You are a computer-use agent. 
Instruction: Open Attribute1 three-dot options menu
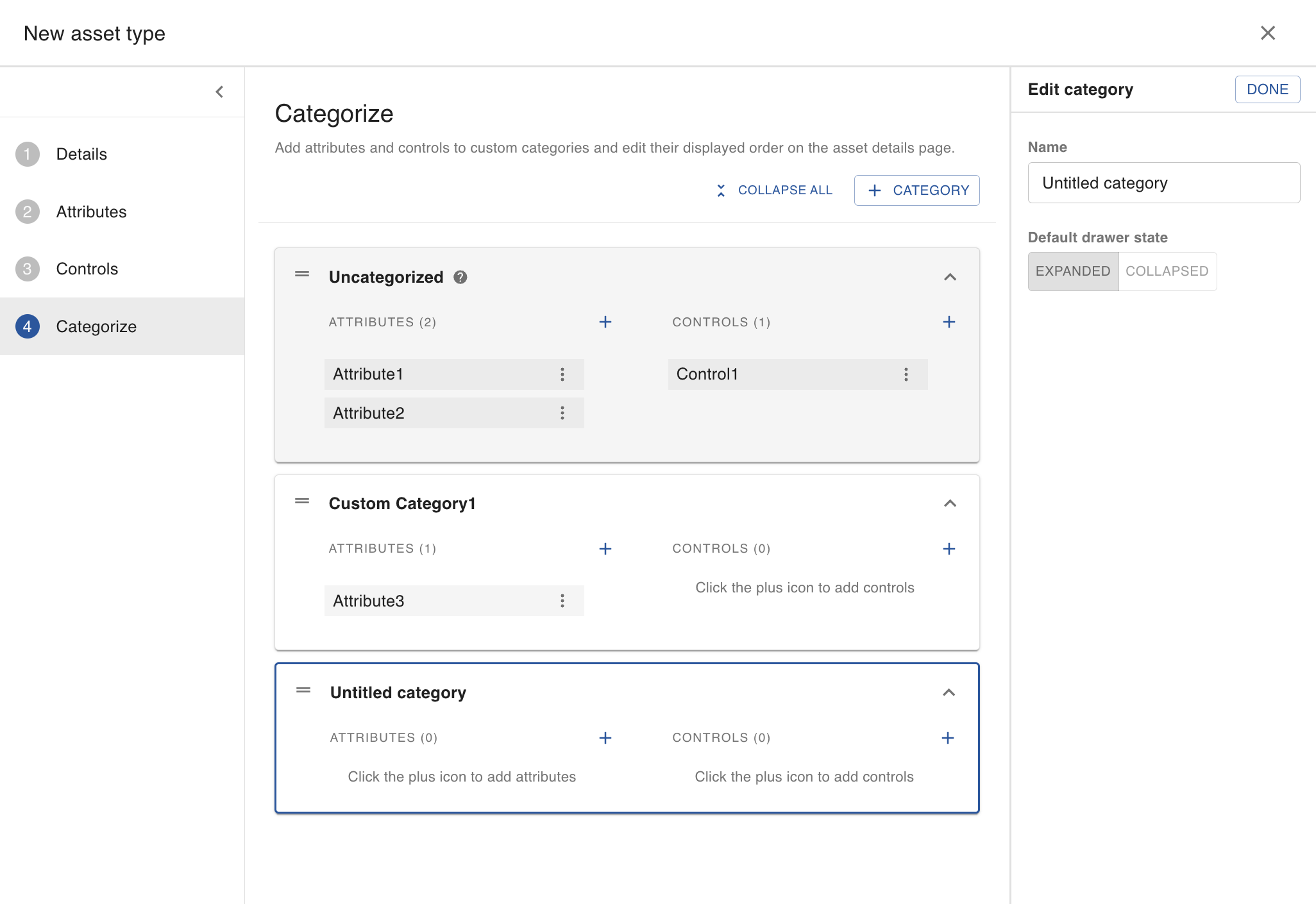pyautogui.click(x=562, y=374)
